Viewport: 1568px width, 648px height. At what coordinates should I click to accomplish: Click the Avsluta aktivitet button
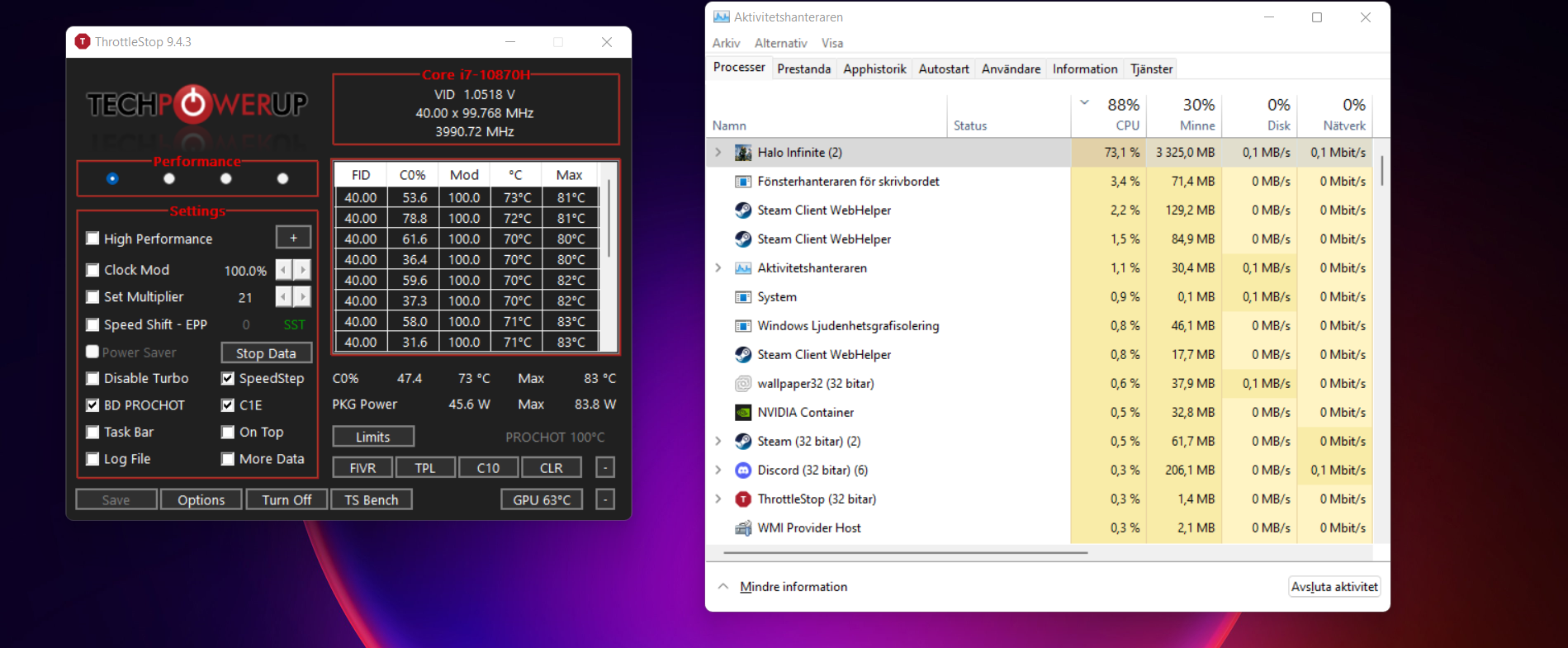tap(1334, 586)
